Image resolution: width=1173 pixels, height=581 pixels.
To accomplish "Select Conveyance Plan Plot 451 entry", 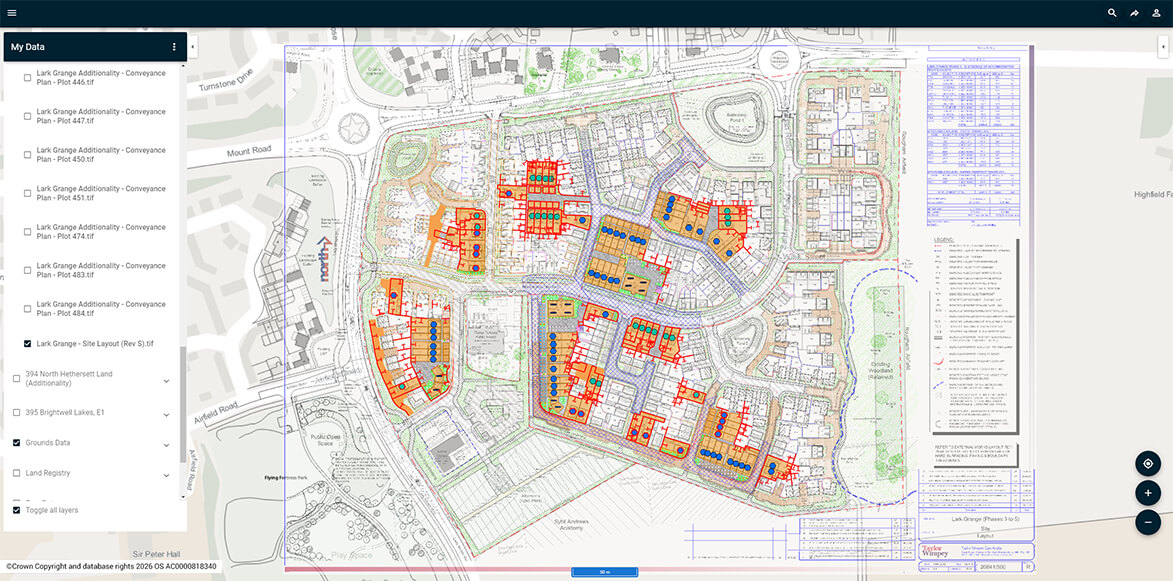I will pyautogui.click(x=100, y=193).
